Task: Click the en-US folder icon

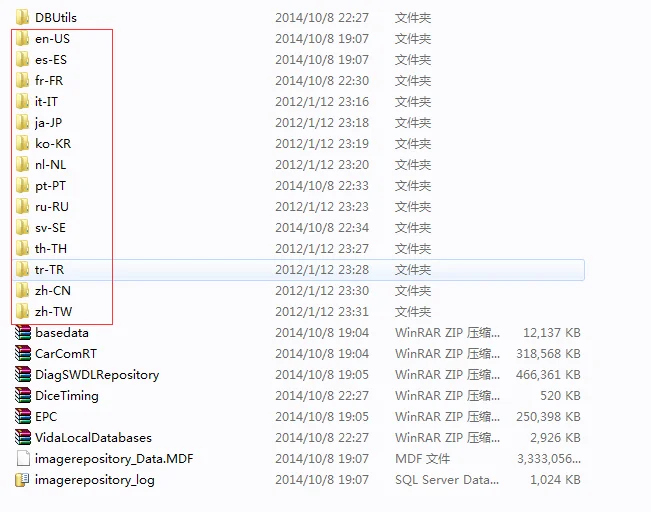Action: tap(22, 39)
